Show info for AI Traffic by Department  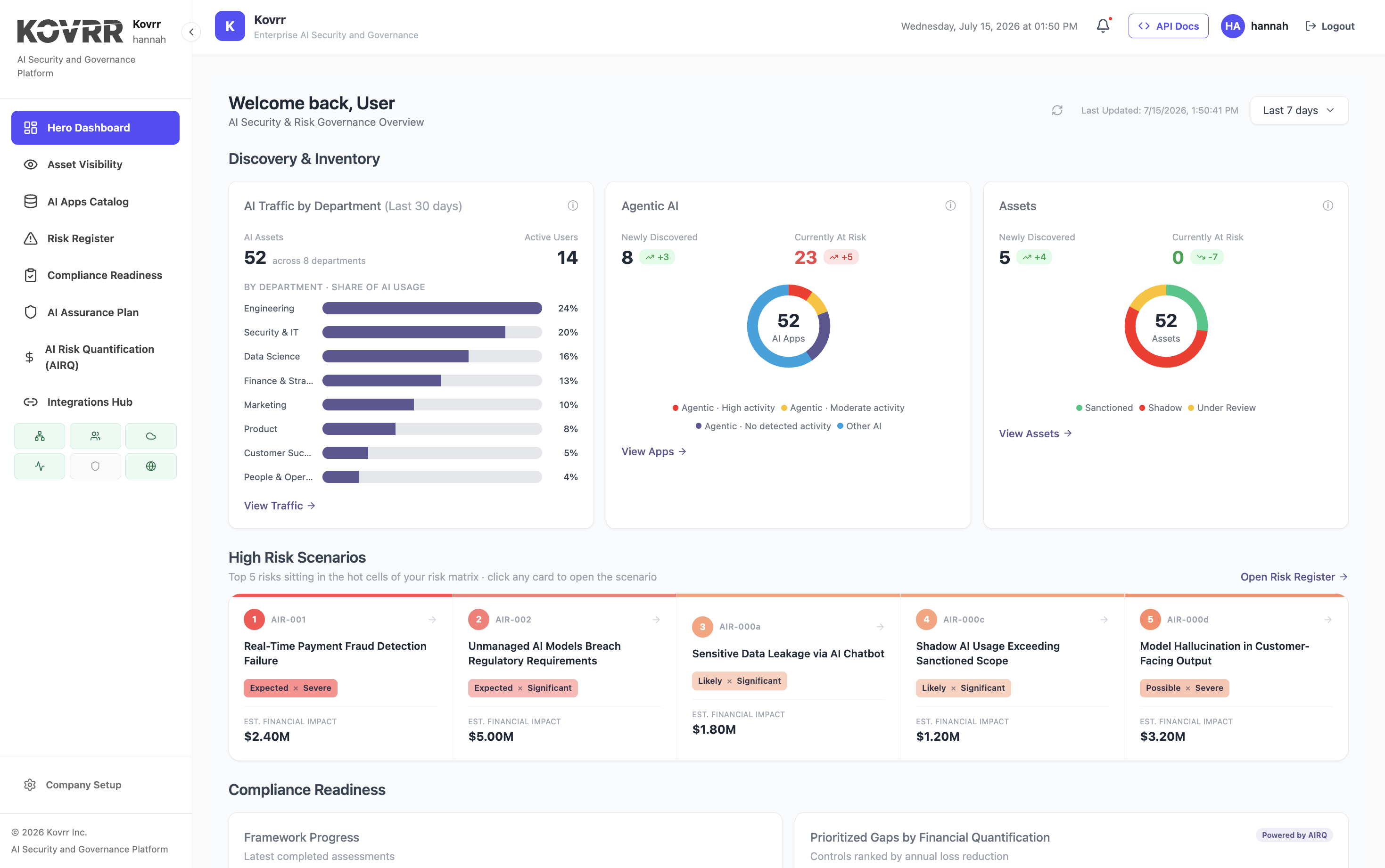(572, 205)
